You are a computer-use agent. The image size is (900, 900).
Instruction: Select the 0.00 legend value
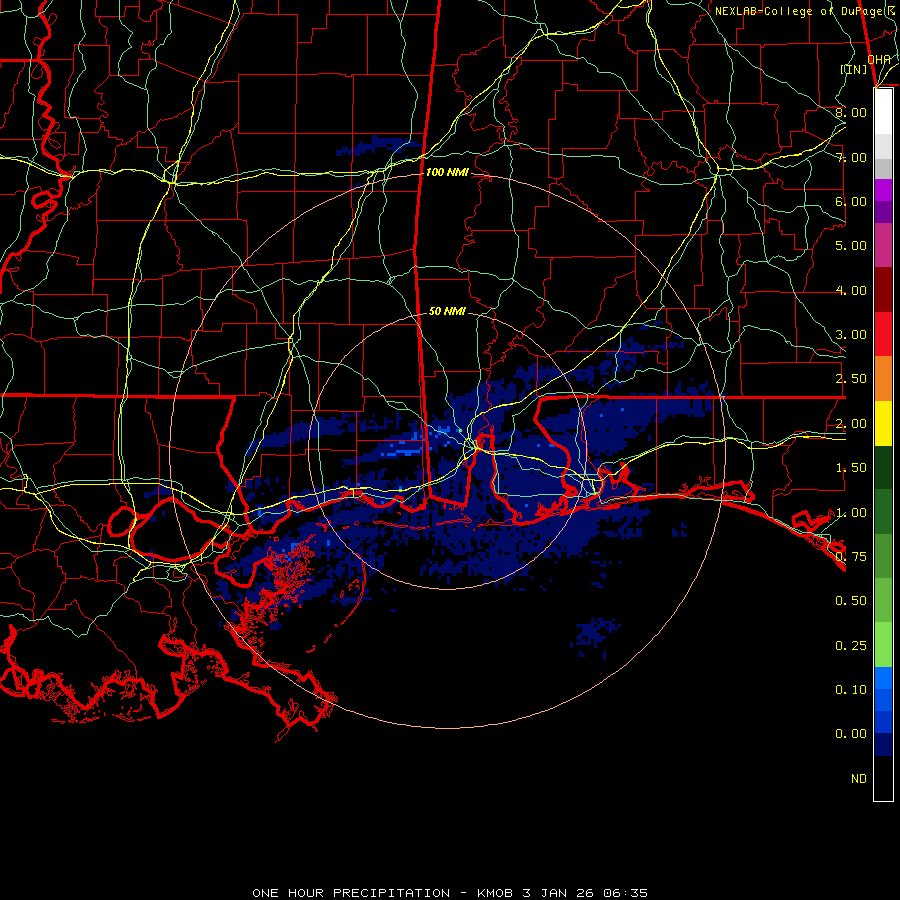pyautogui.click(x=851, y=734)
